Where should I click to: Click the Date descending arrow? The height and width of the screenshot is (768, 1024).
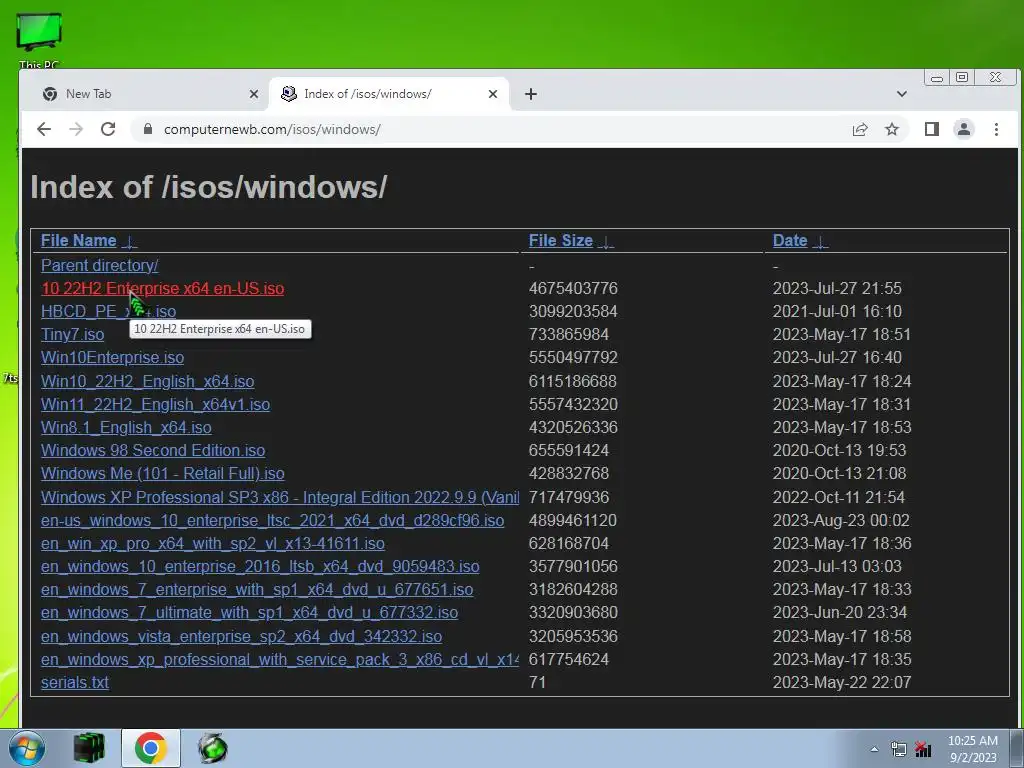[820, 242]
